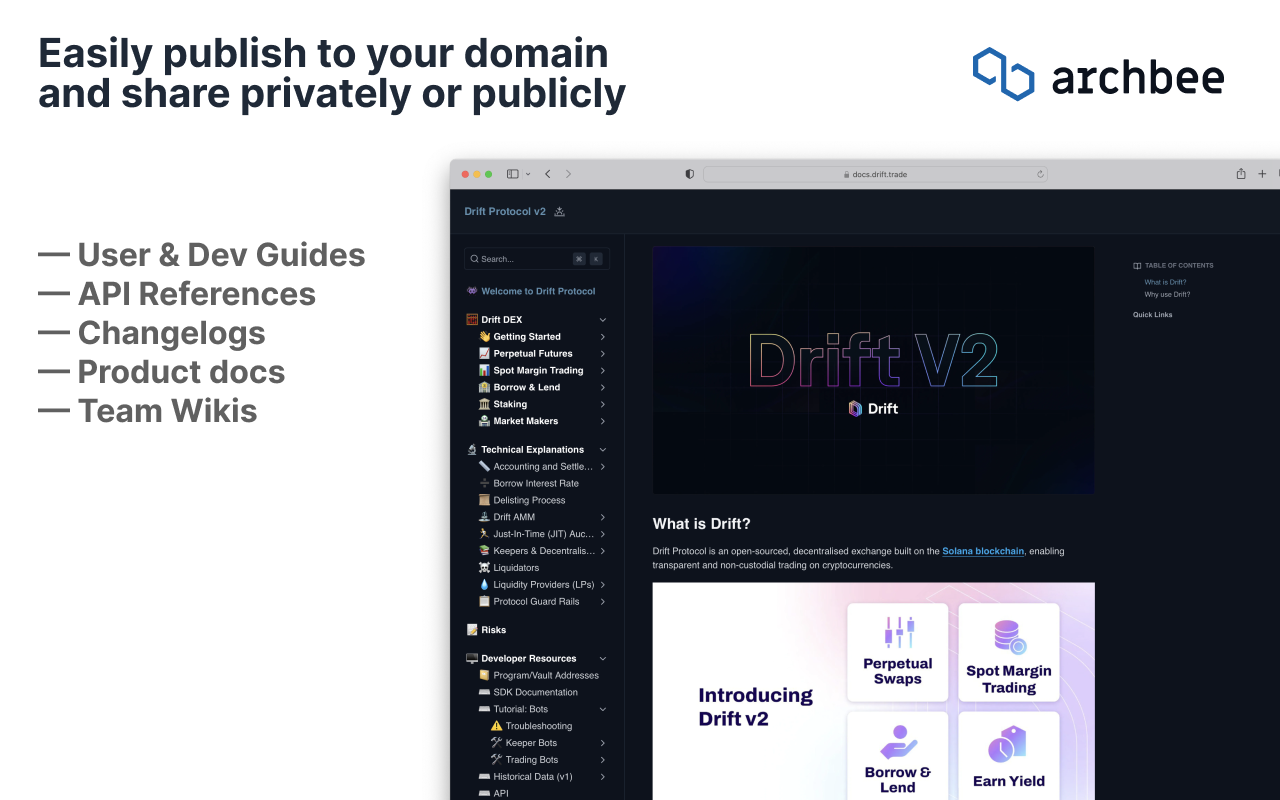The width and height of the screenshot is (1280, 800).
Task: Click the Liquidity Providers droplet icon
Action: pos(484,585)
